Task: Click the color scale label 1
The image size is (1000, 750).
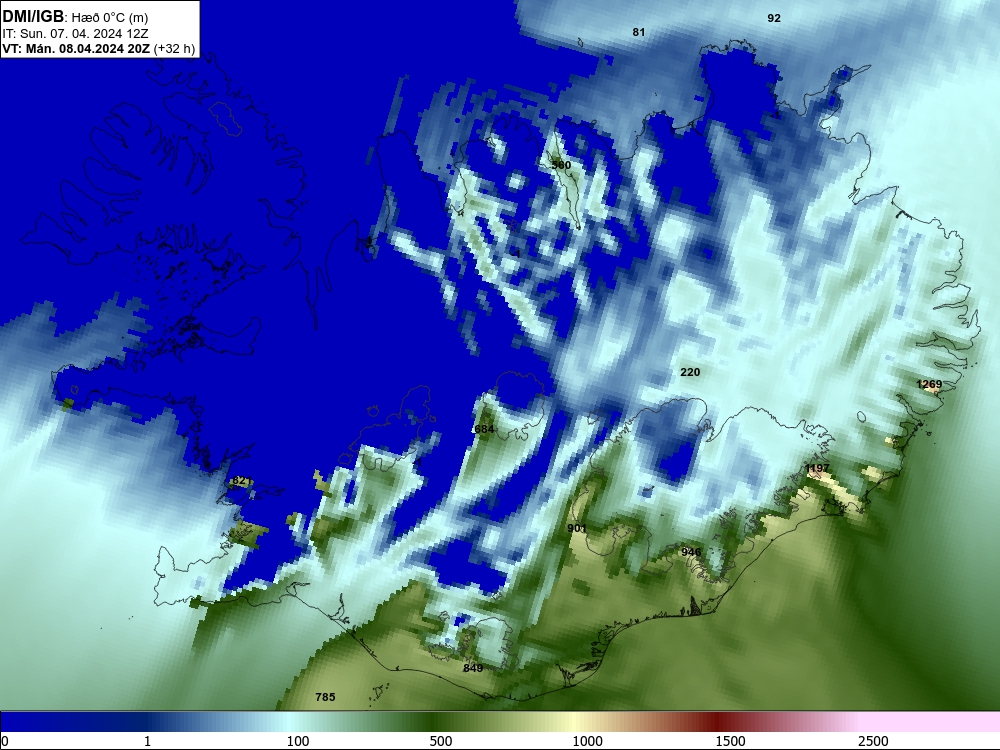Action: point(147,740)
